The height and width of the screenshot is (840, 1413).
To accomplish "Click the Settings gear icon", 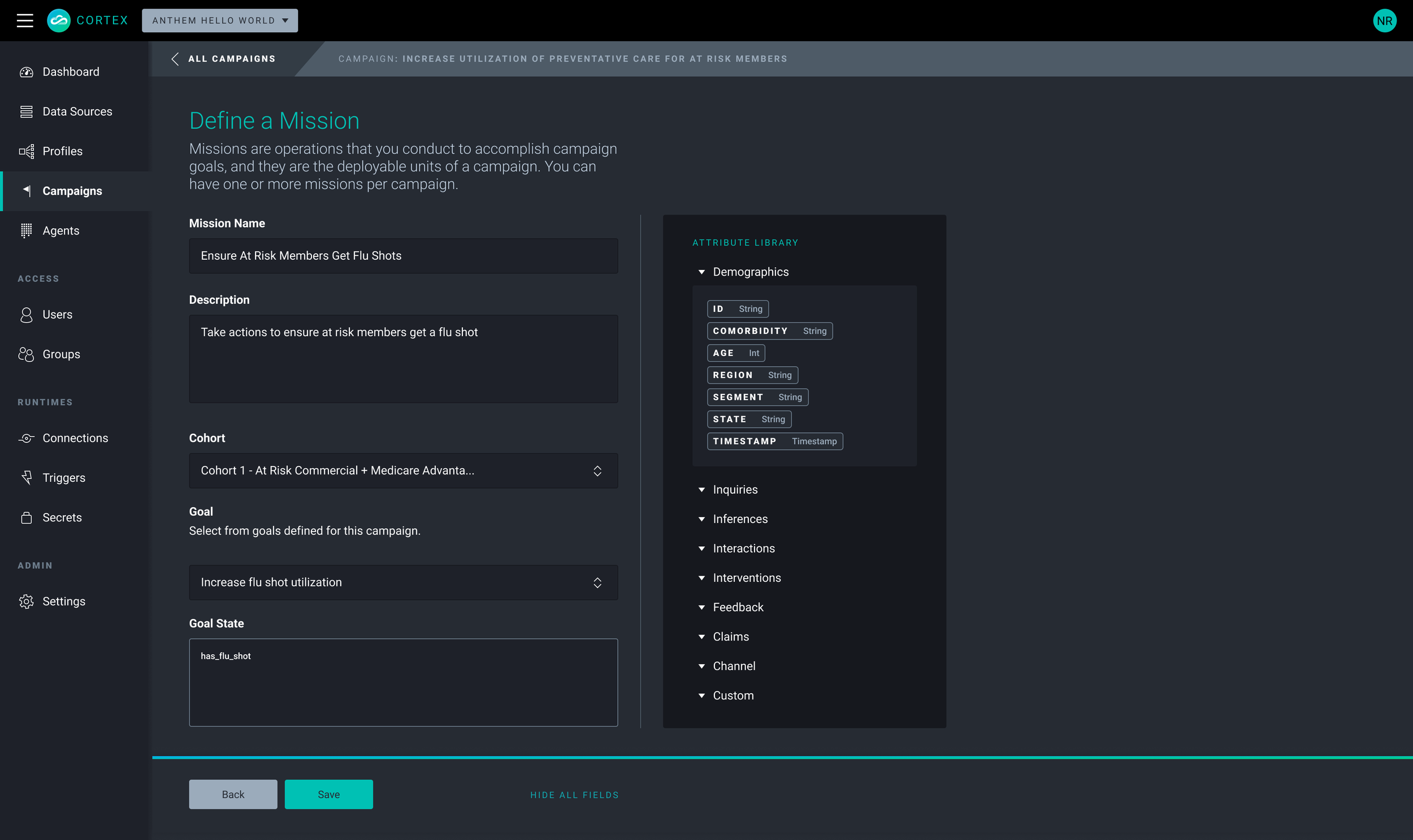I will click(26, 601).
